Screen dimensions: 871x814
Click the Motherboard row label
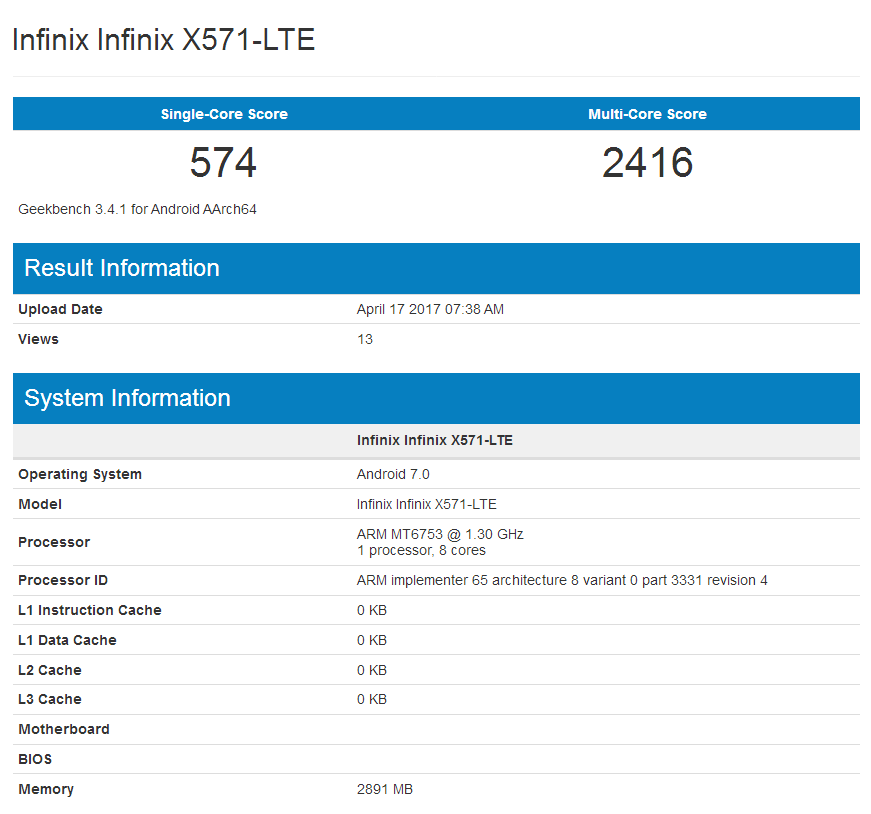click(x=64, y=729)
